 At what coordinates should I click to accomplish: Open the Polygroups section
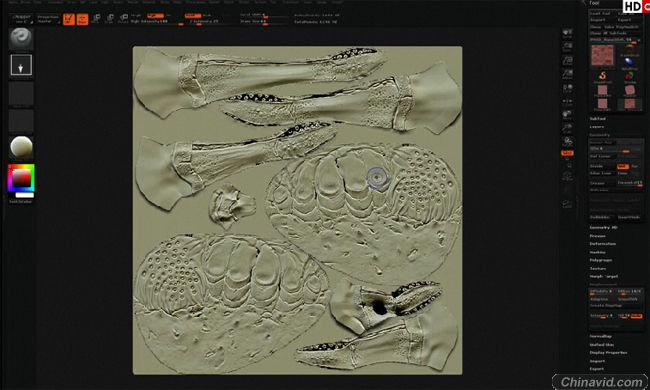pos(601,260)
